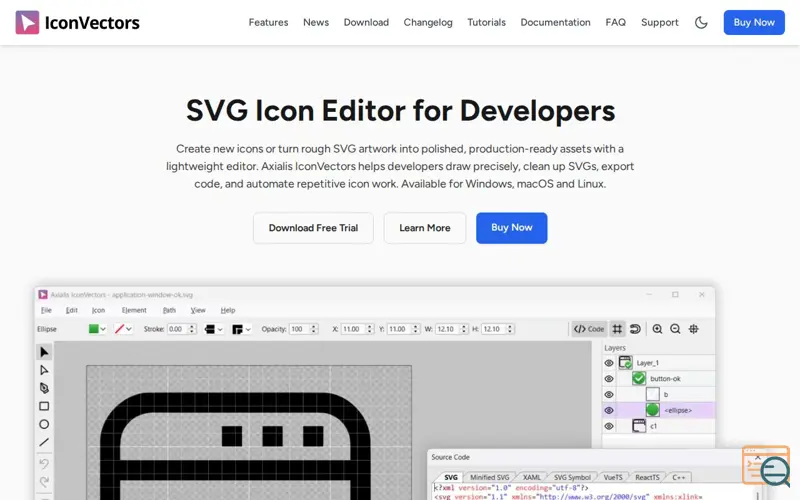800x500 pixels.
Task: Click the W width spinner
Action: point(464,329)
